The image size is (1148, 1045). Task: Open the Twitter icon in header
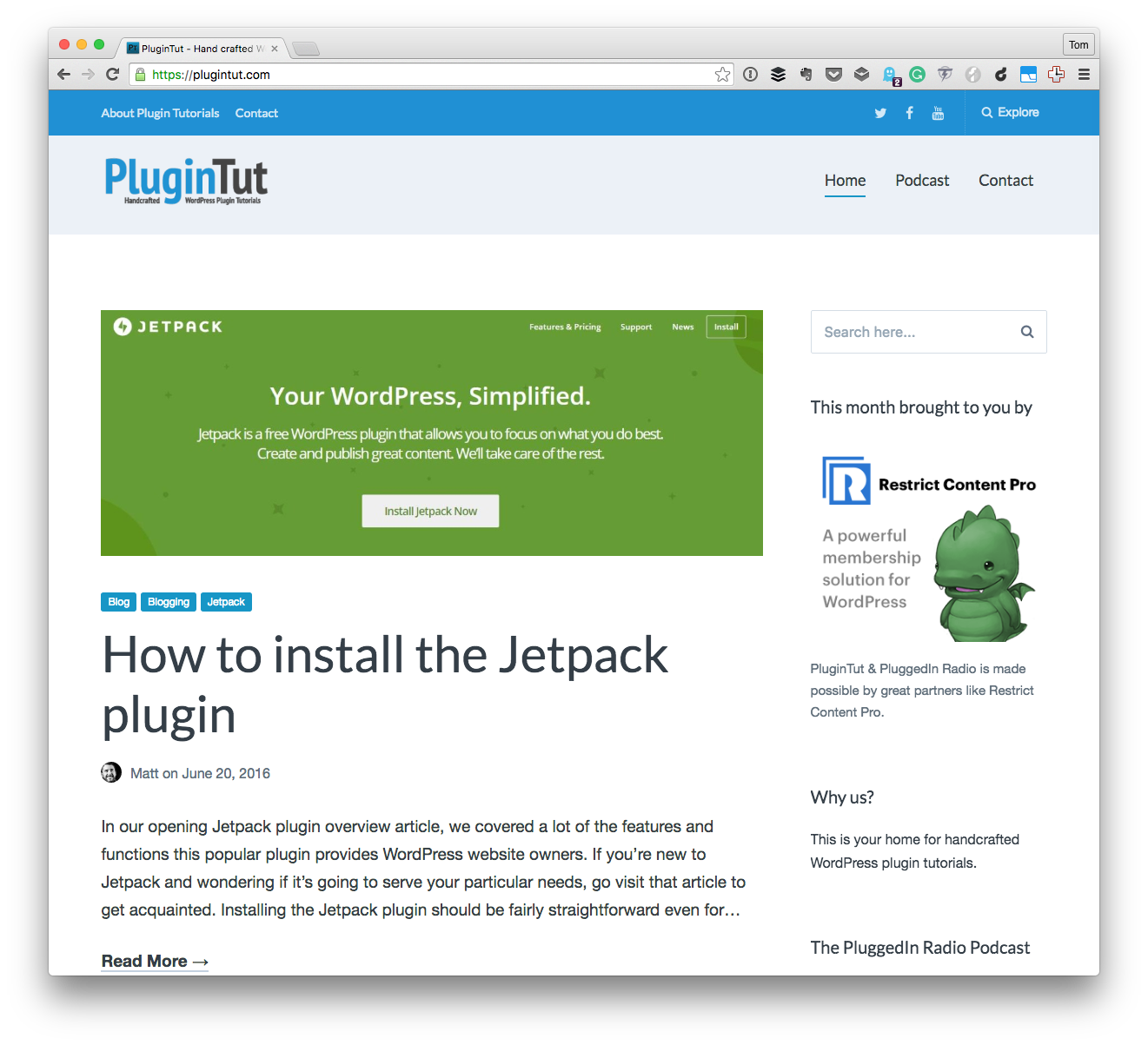point(880,112)
